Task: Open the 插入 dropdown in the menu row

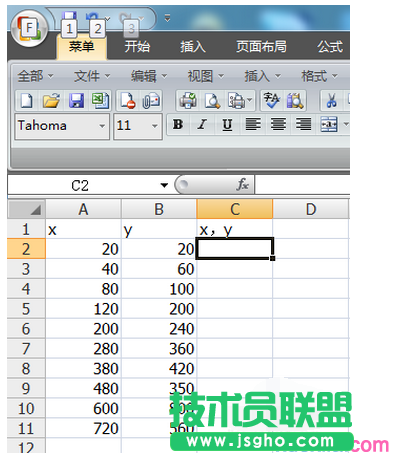Action: point(262,76)
